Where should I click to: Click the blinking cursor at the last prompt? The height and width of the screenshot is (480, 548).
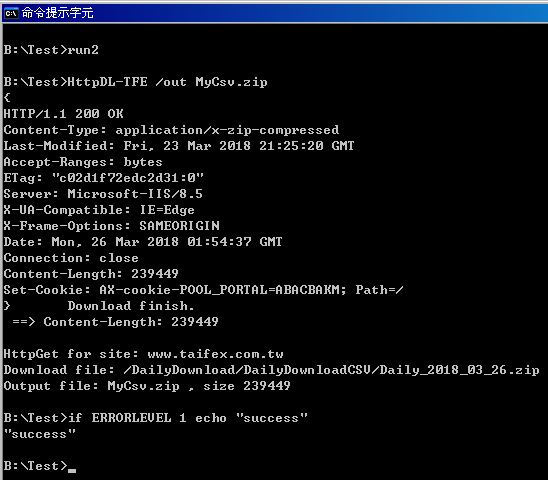point(72,471)
